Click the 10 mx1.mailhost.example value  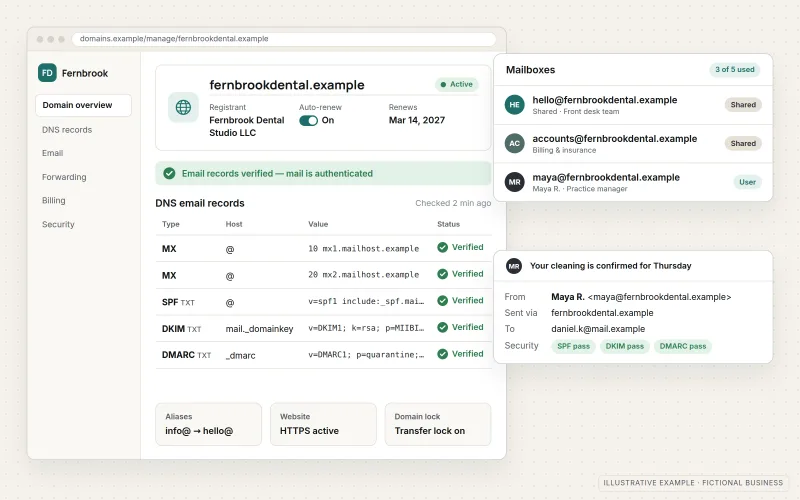click(363, 248)
